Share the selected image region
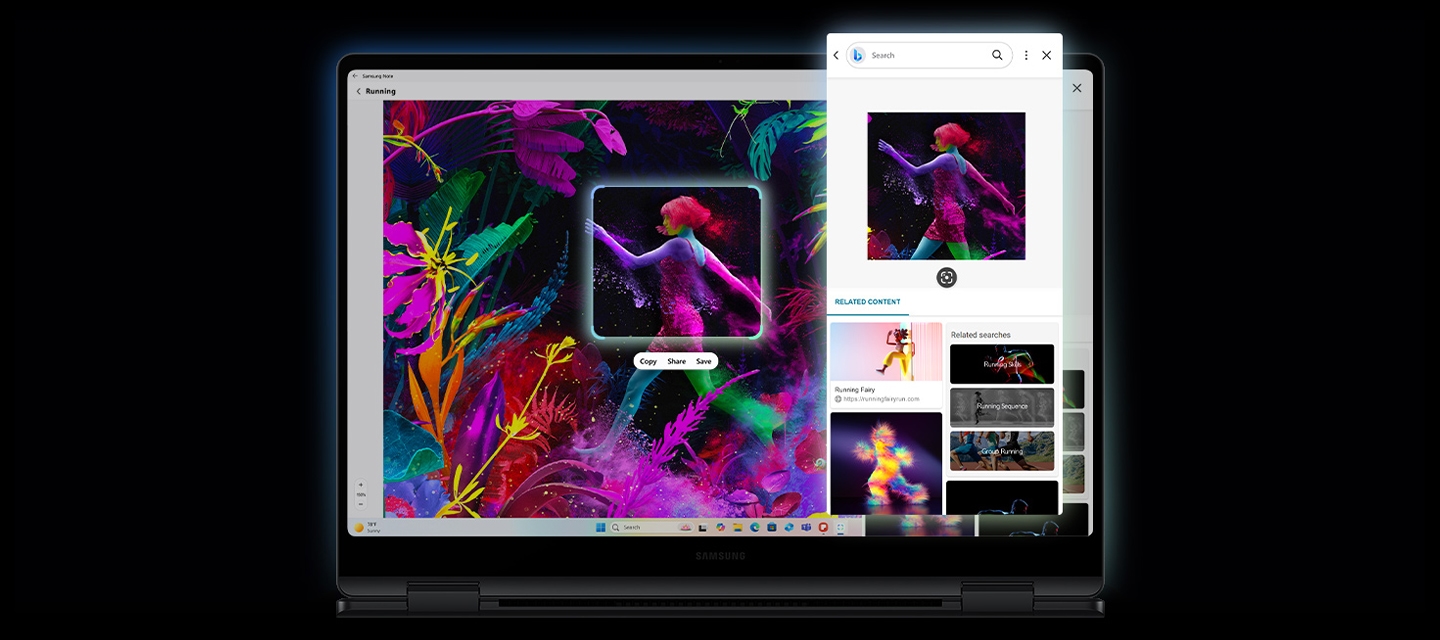 click(x=677, y=361)
